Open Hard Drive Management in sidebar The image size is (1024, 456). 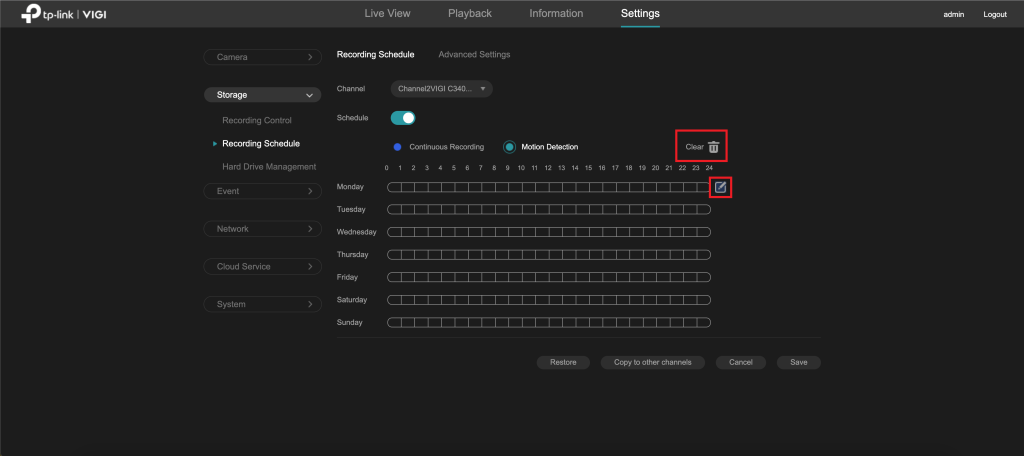point(269,167)
